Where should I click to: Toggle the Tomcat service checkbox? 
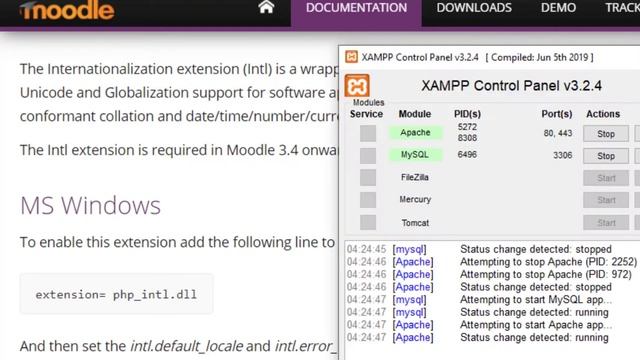368,222
